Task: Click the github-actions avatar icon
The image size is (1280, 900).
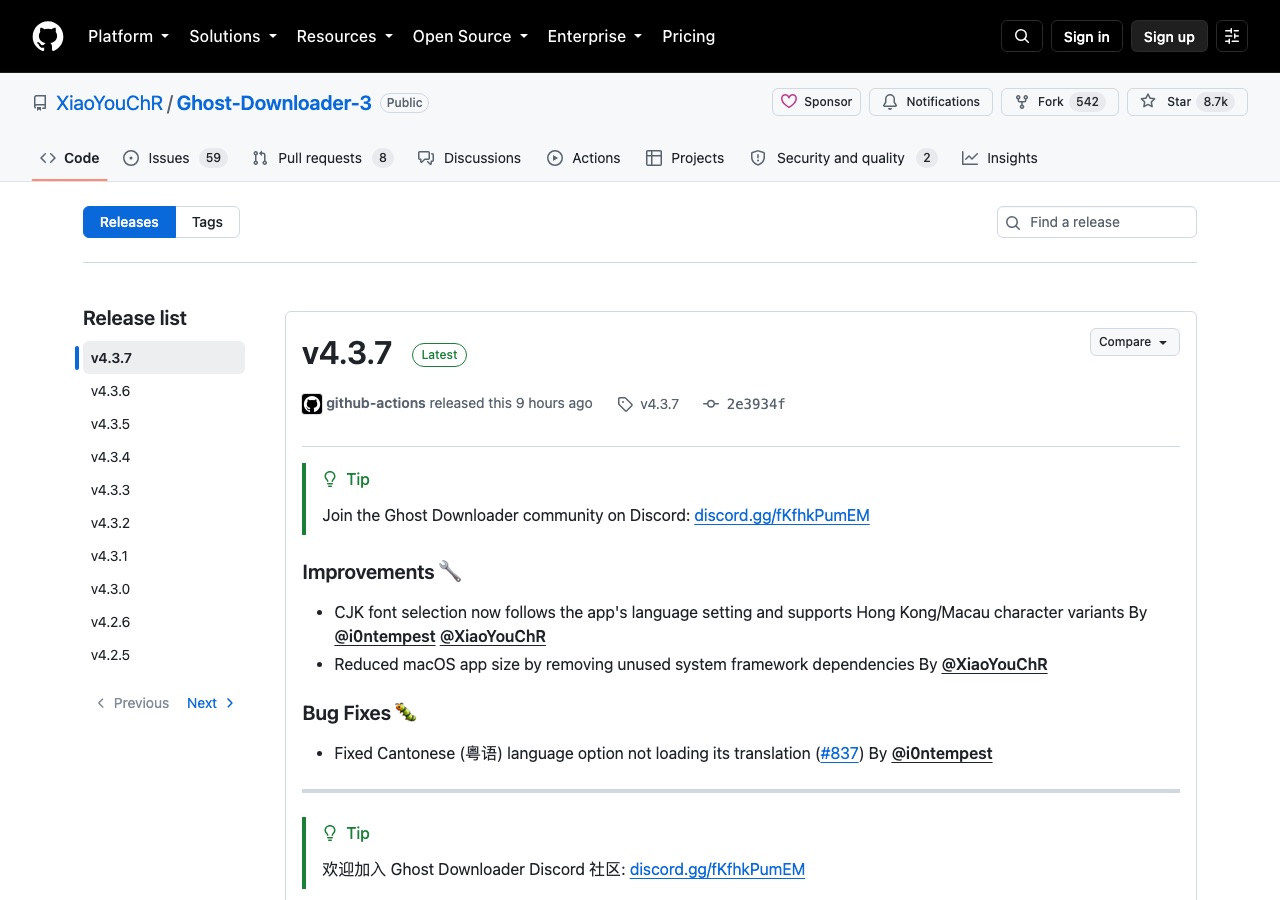Action: [x=312, y=404]
